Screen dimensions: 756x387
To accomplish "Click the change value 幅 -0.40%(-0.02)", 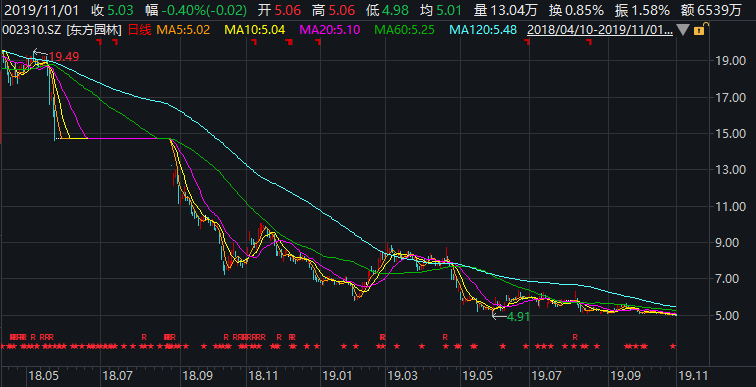I will coord(196,10).
